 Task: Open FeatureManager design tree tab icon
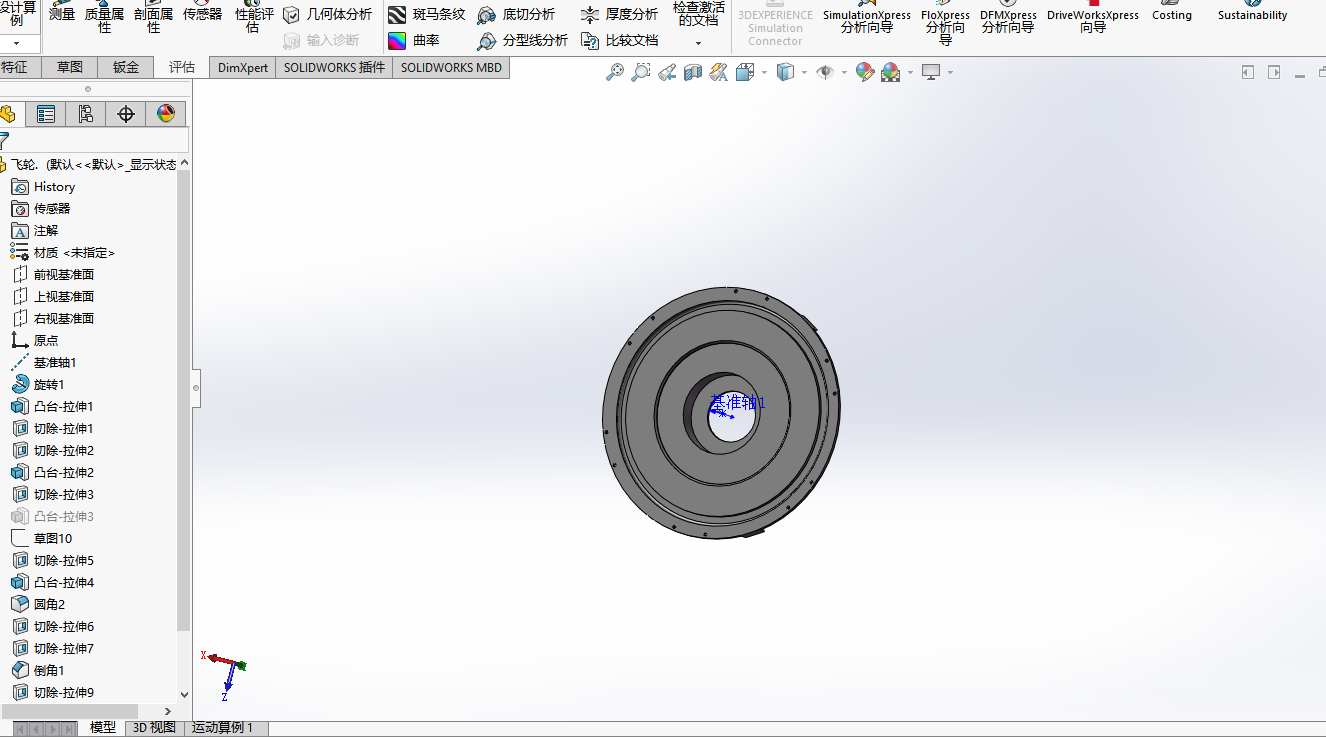(8, 114)
